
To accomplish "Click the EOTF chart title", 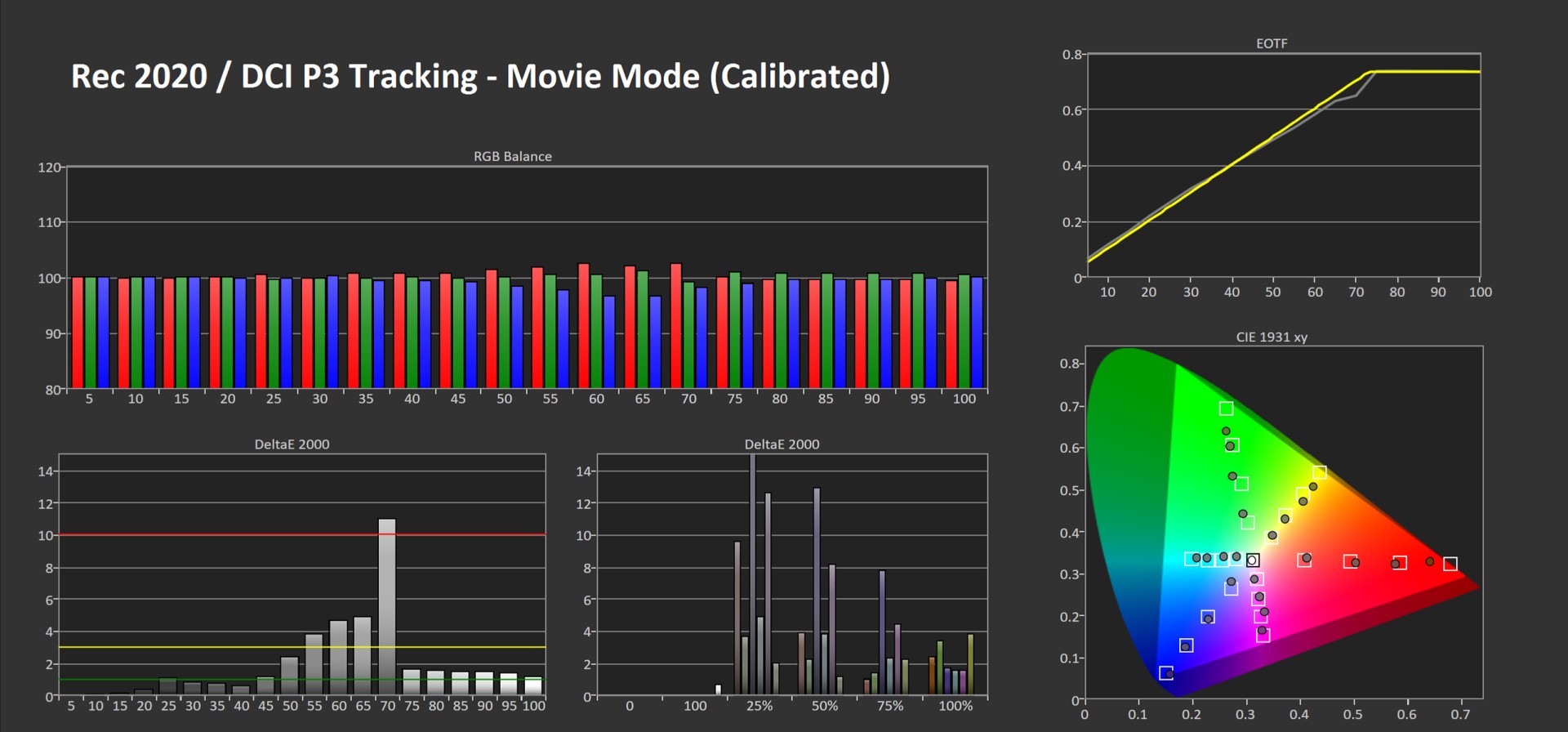I will [1271, 43].
